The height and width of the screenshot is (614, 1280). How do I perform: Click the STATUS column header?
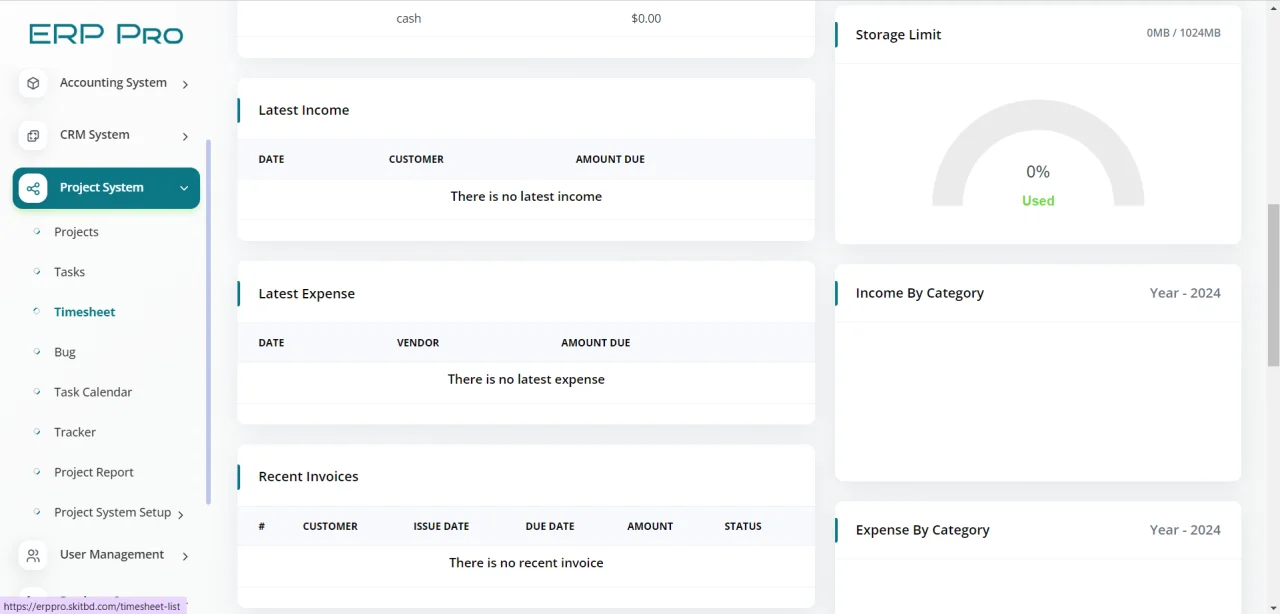(x=743, y=526)
